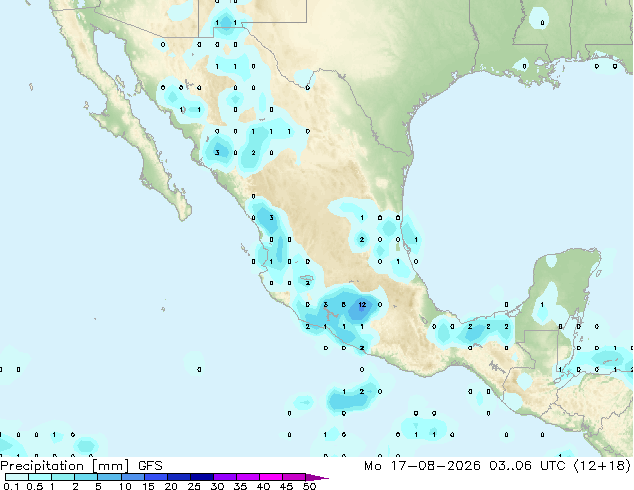Viewport: 634px width, 490px height.
Task: Click the 45–50 mm legend color swatch
Action: (294, 477)
